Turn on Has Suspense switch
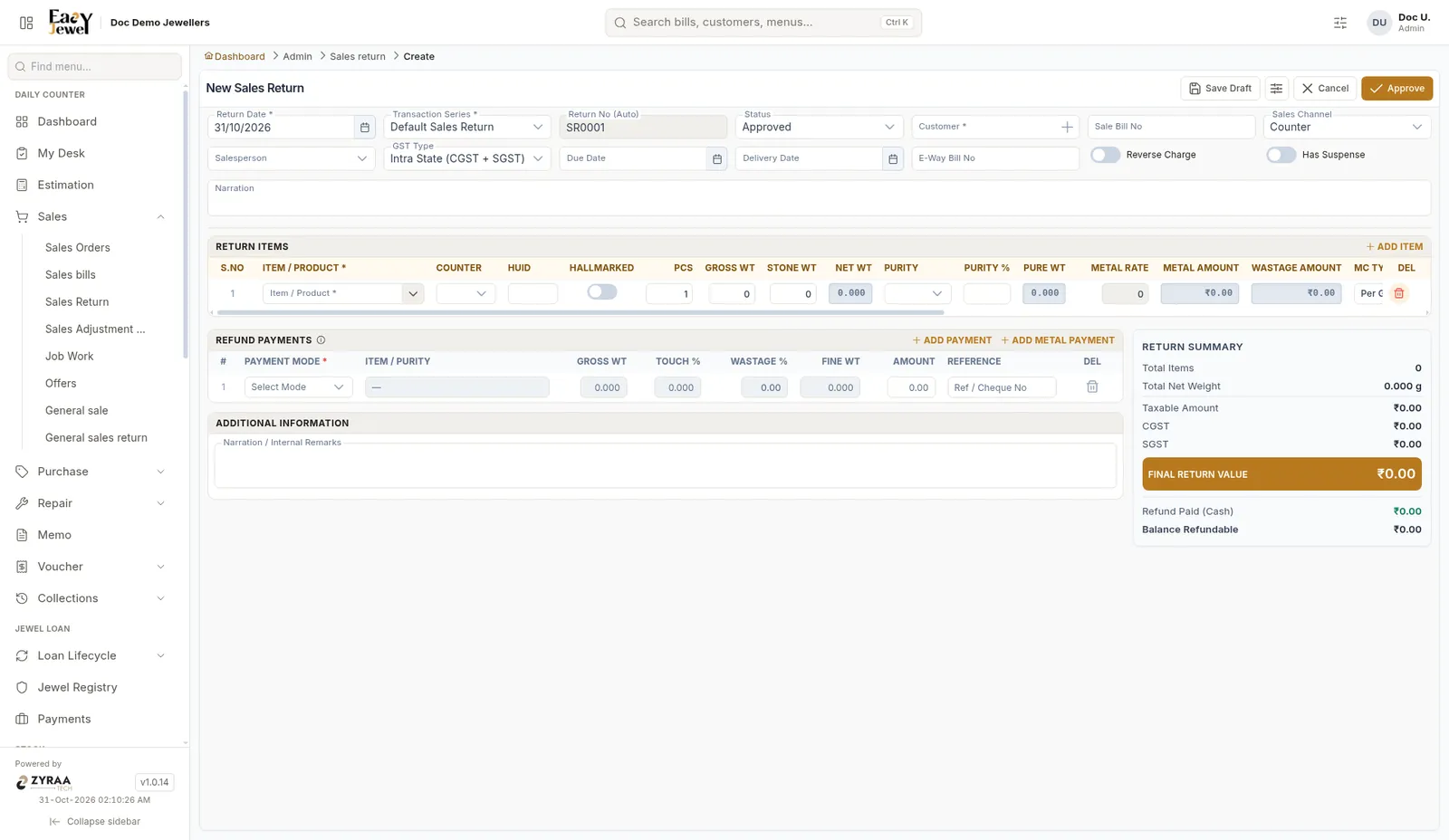This screenshot has height=840, width=1449. click(1281, 155)
